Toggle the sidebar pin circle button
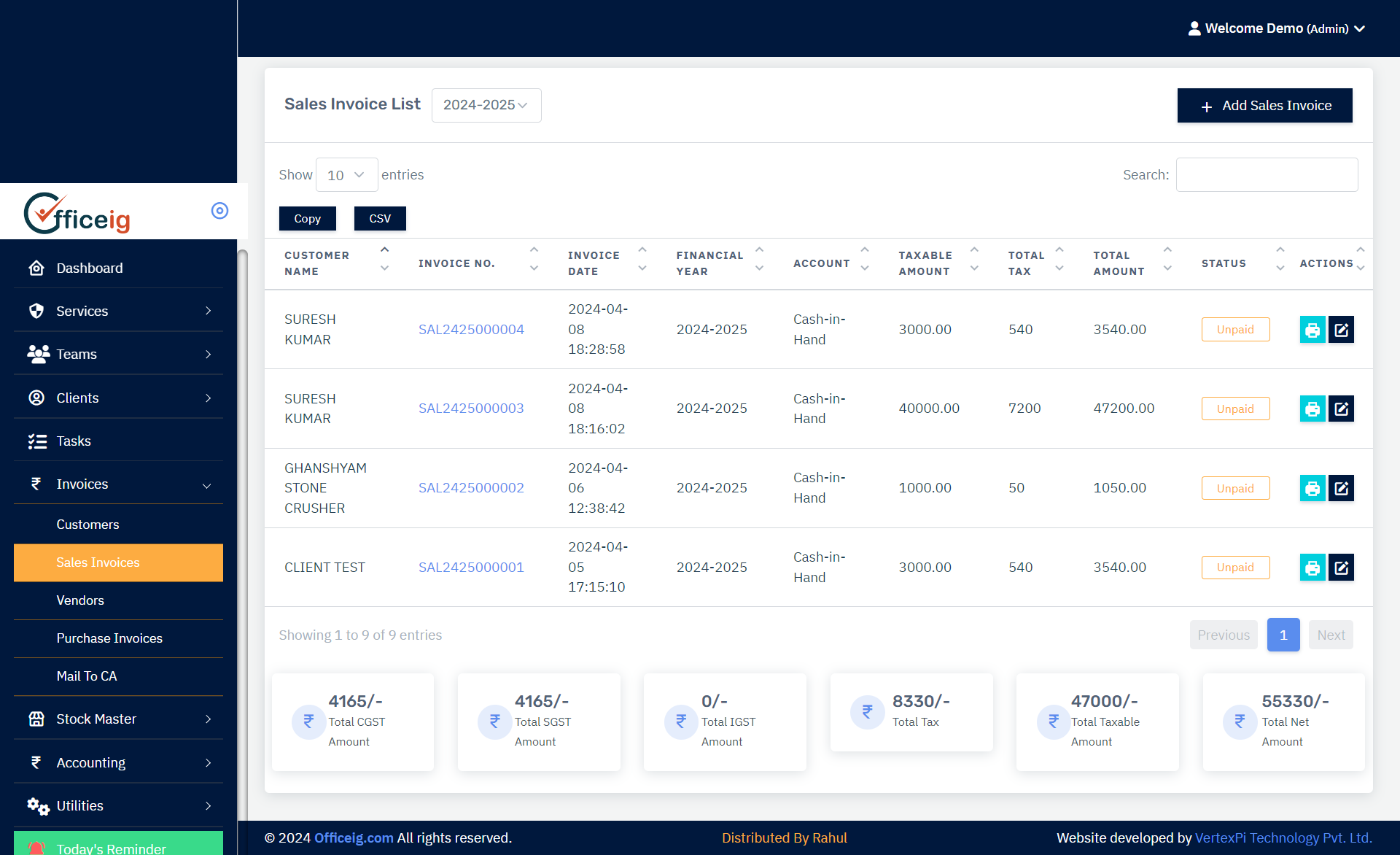The image size is (1400, 855). 219,211
